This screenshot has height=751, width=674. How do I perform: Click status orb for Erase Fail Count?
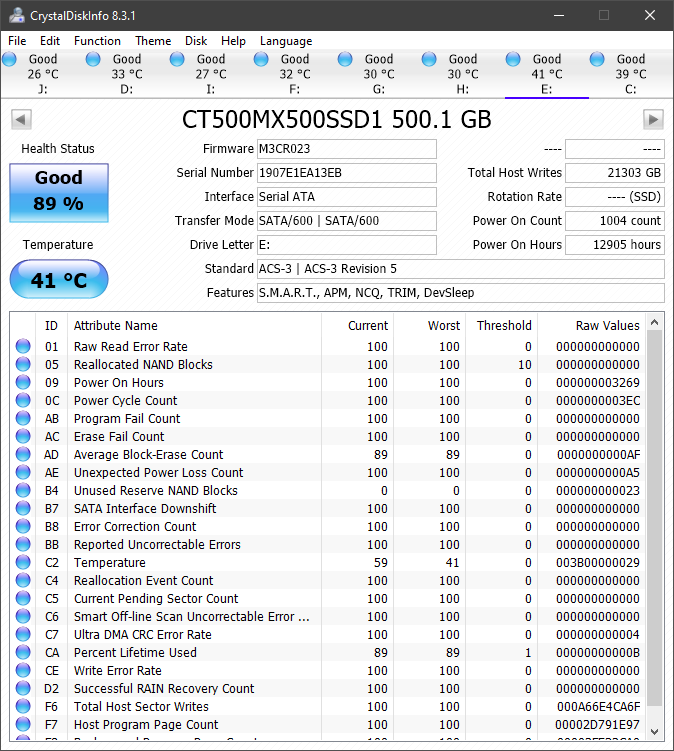pos(23,436)
